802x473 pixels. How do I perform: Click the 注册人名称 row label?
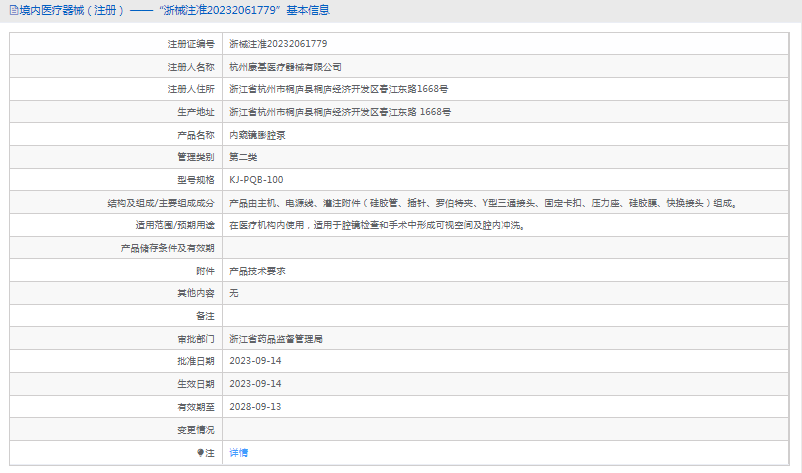191,67
